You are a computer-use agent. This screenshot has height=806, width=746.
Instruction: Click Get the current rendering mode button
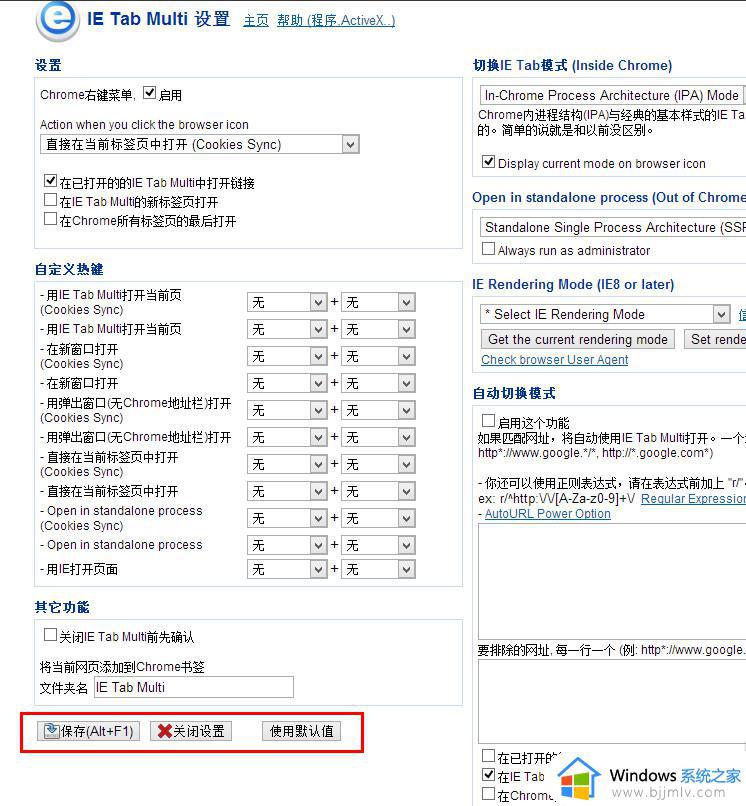click(x=578, y=339)
